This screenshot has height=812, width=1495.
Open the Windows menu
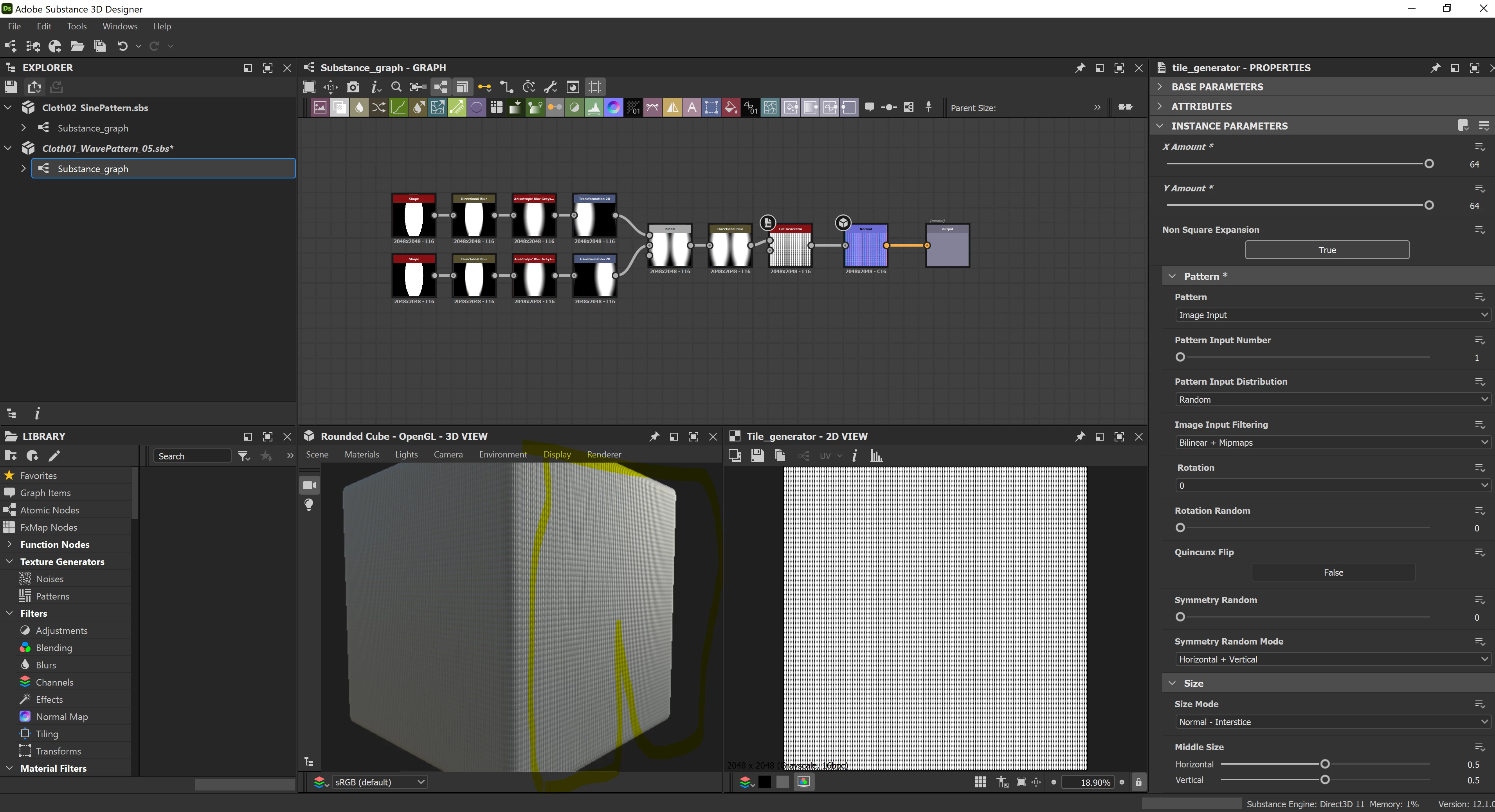click(x=119, y=26)
